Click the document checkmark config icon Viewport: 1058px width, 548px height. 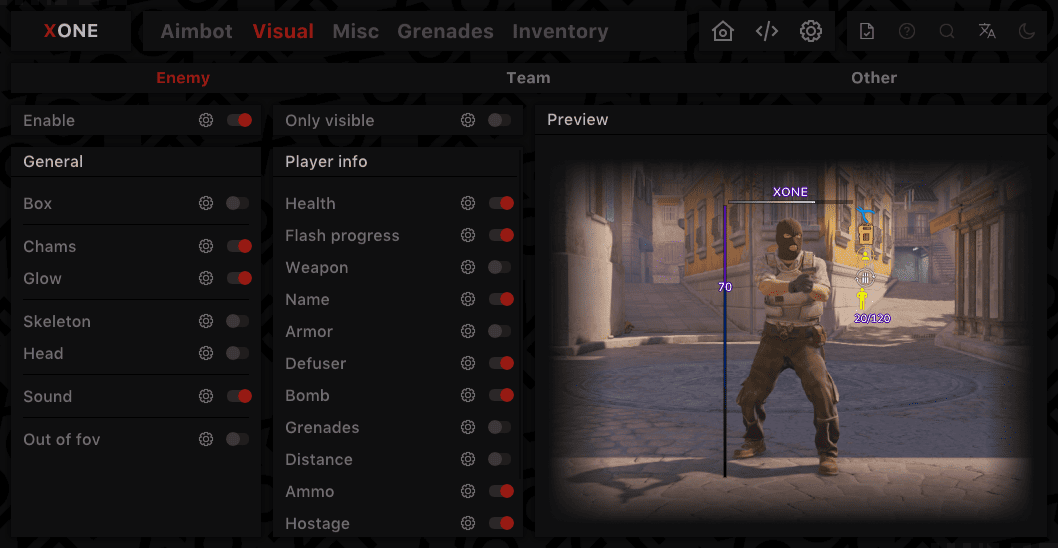pyautogui.click(x=867, y=32)
